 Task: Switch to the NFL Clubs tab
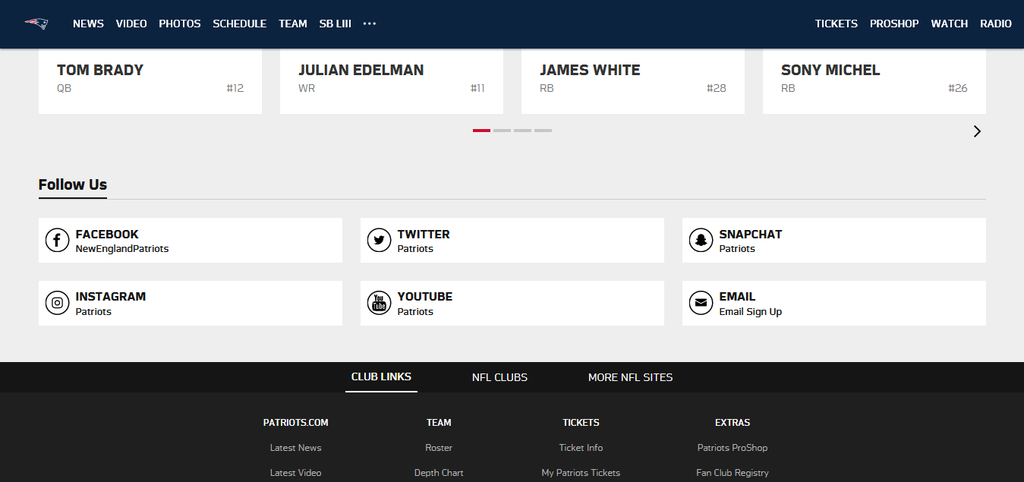click(500, 377)
